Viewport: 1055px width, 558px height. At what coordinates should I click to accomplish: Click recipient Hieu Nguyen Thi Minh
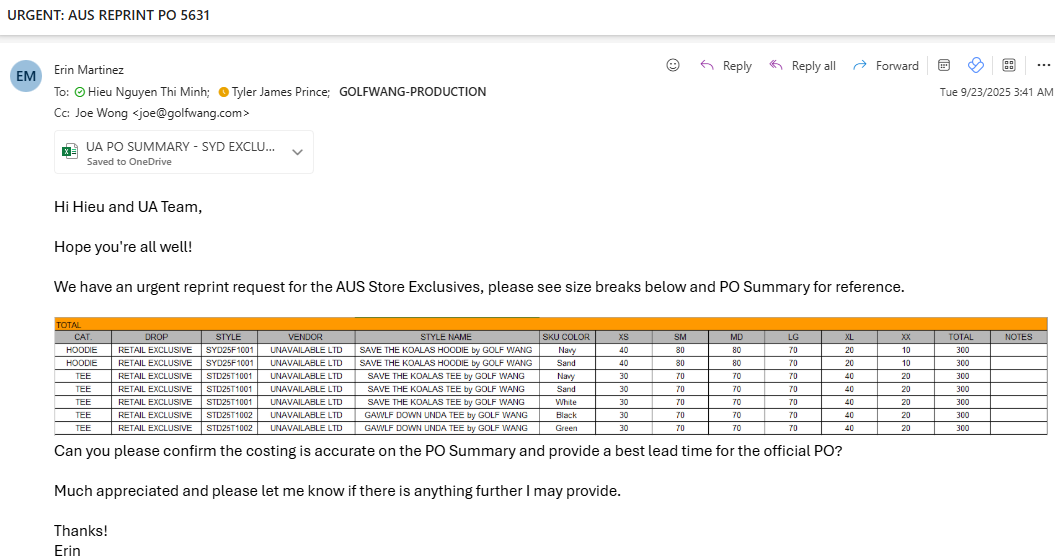tap(148, 92)
